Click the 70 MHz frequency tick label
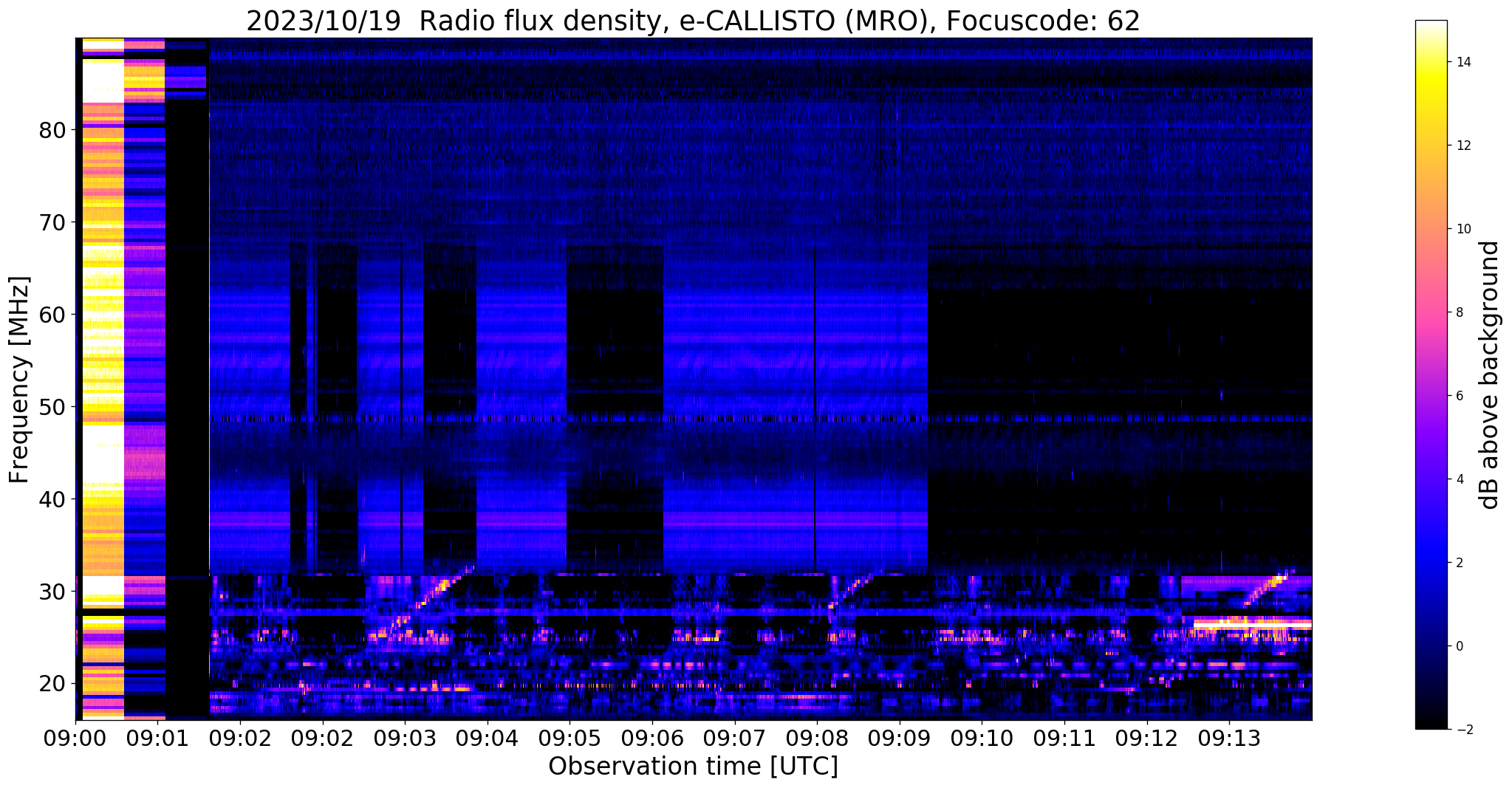The width and height of the screenshot is (1512, 788). click(x=52, y=222)
